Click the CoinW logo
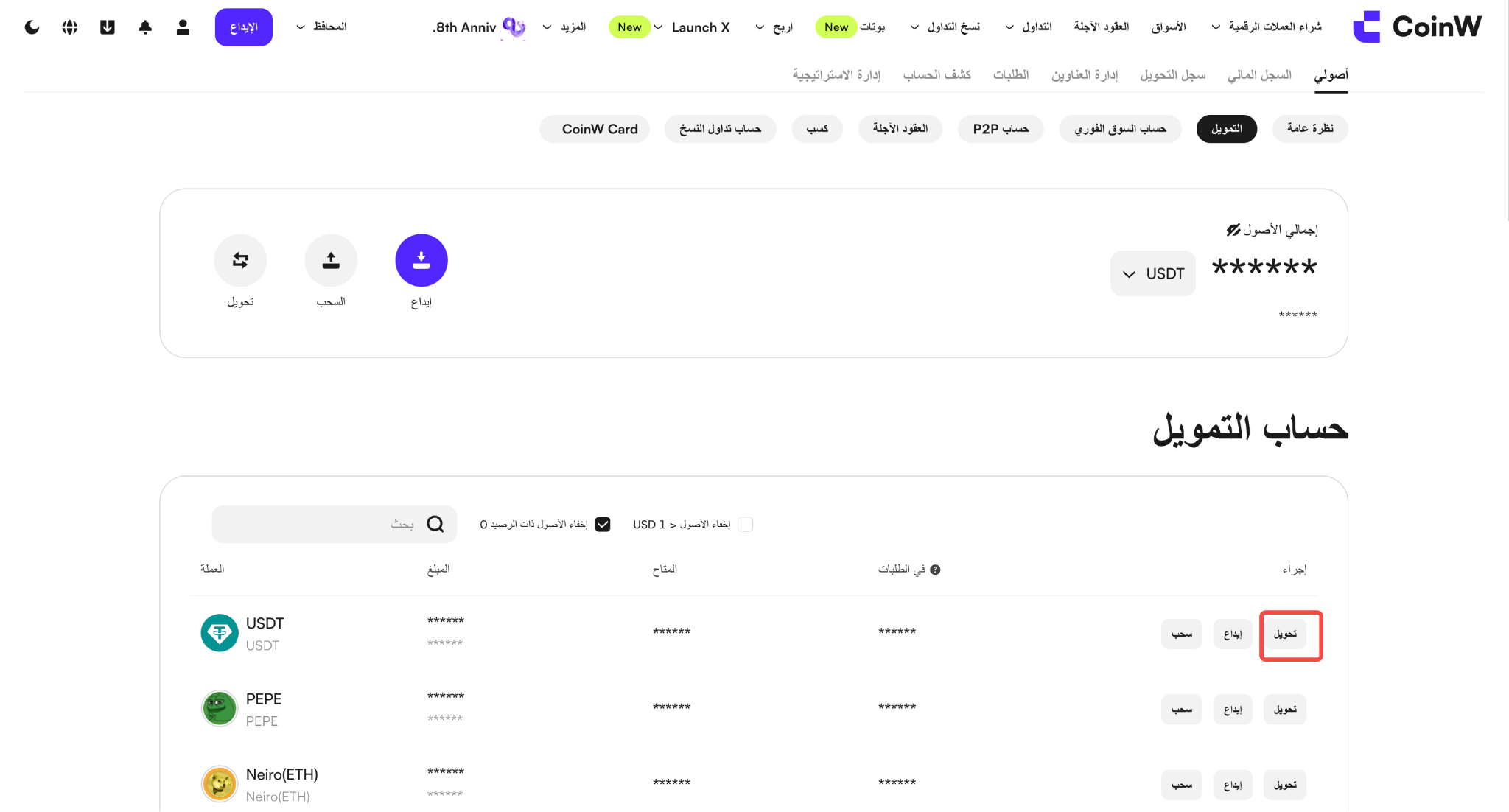This screenshot has width=1509, height=812. point(1417,27)
